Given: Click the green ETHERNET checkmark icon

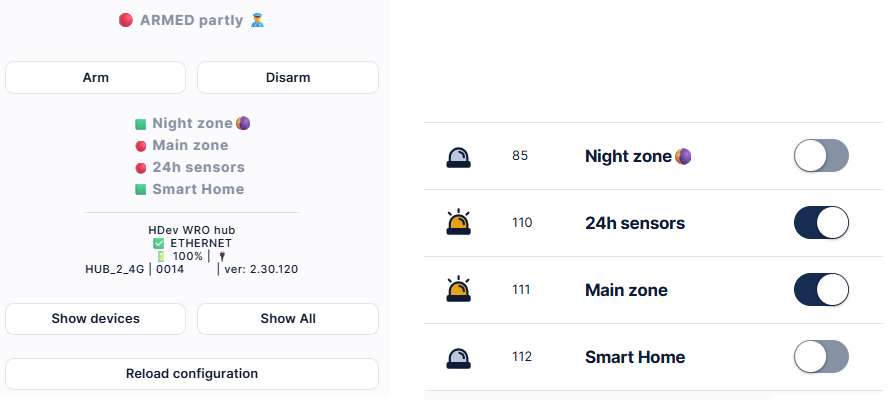Looking at the screenshot, I should [x=159, y=244].
